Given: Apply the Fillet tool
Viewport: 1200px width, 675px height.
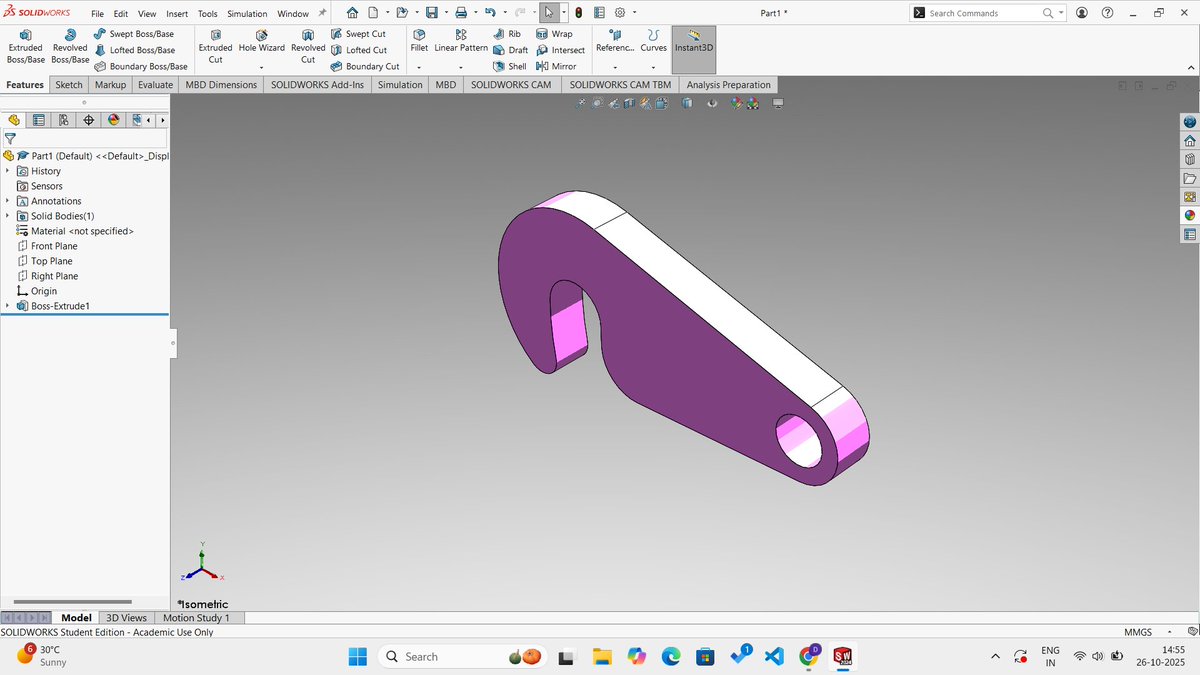Looking at the screenshot, I should [x=419, y=42].
